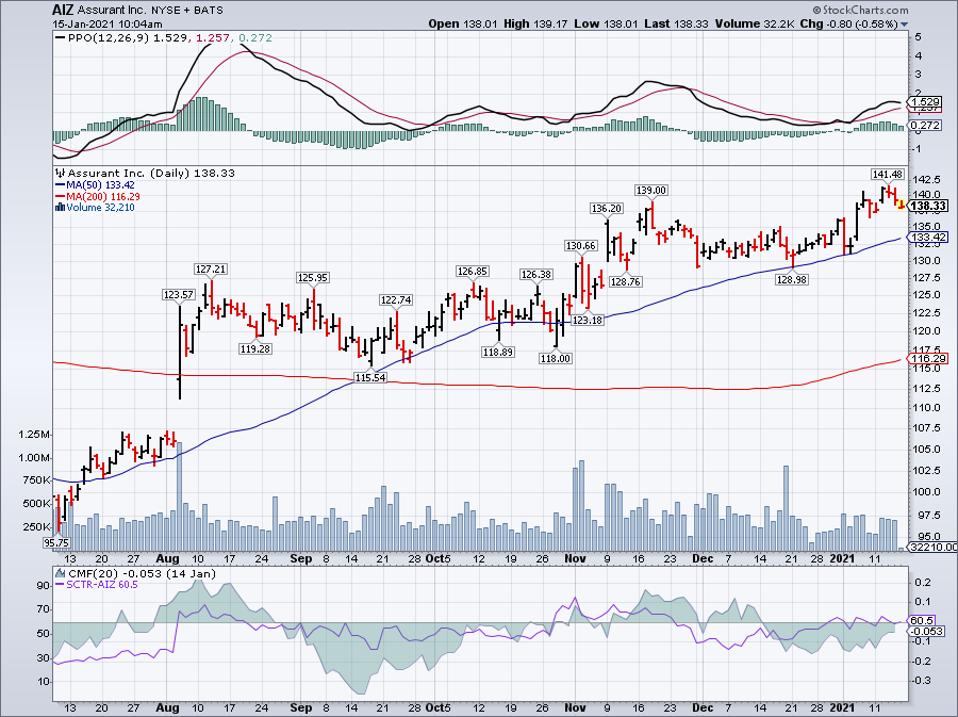Click the blue MA(50) legend line
Viewport: 958px width, 717px height.
coord(60,185)
